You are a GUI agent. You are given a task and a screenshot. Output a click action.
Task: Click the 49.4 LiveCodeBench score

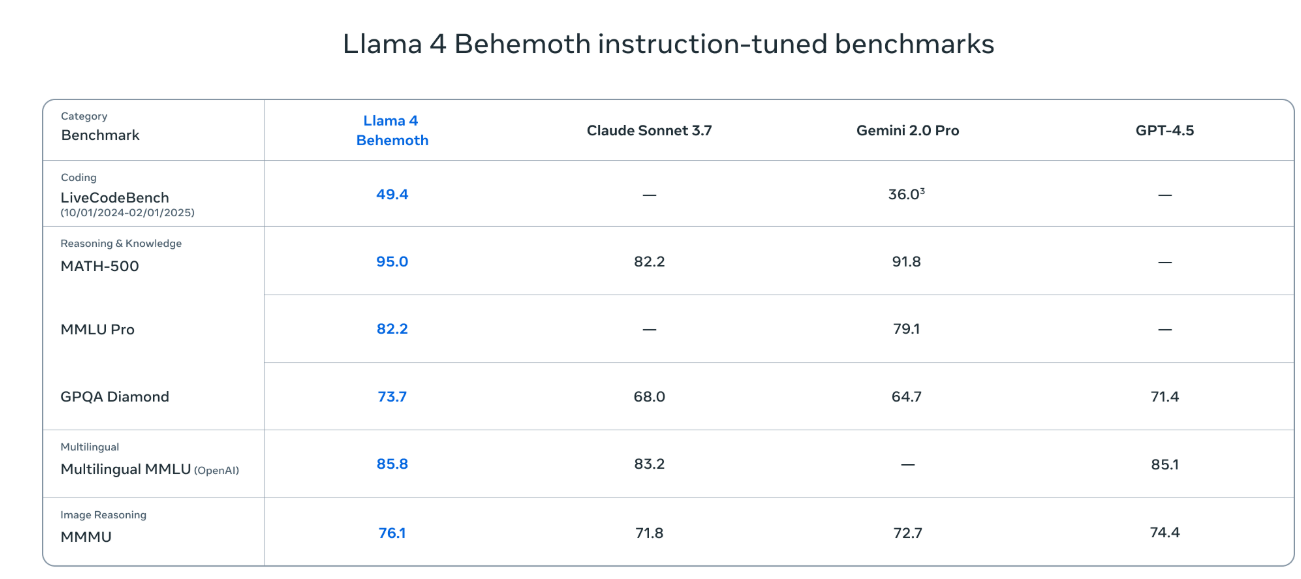pos(392,194)
